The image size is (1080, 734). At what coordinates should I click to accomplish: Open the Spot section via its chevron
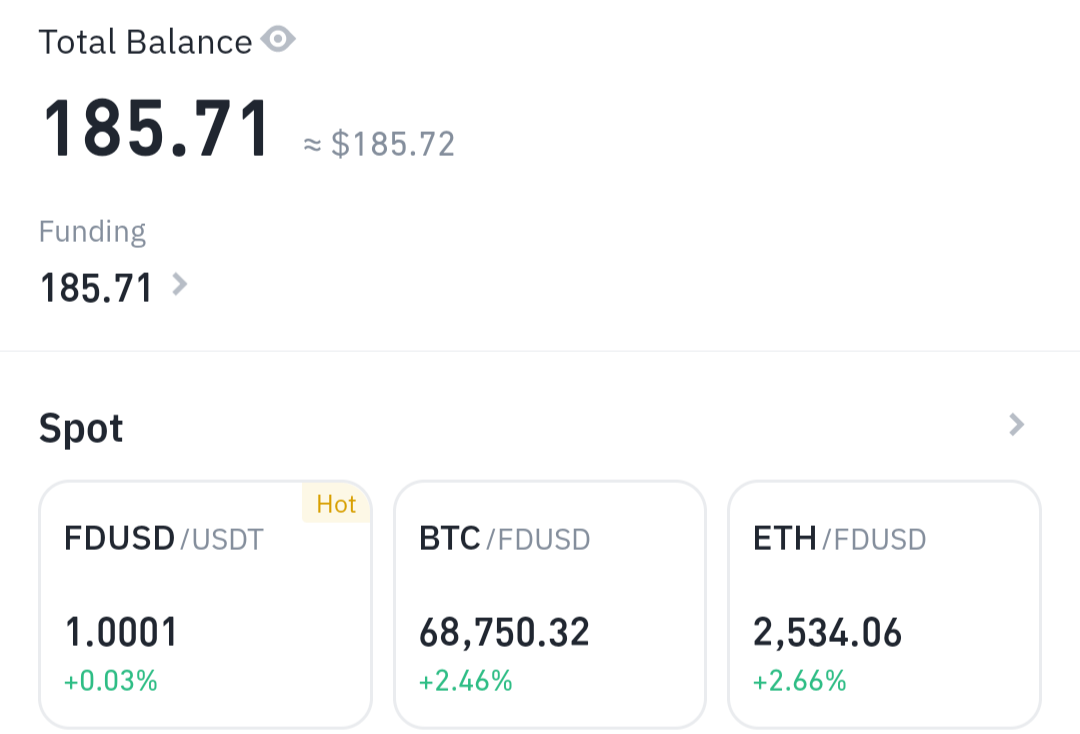pyautogui.click(x=1016, y=425)
